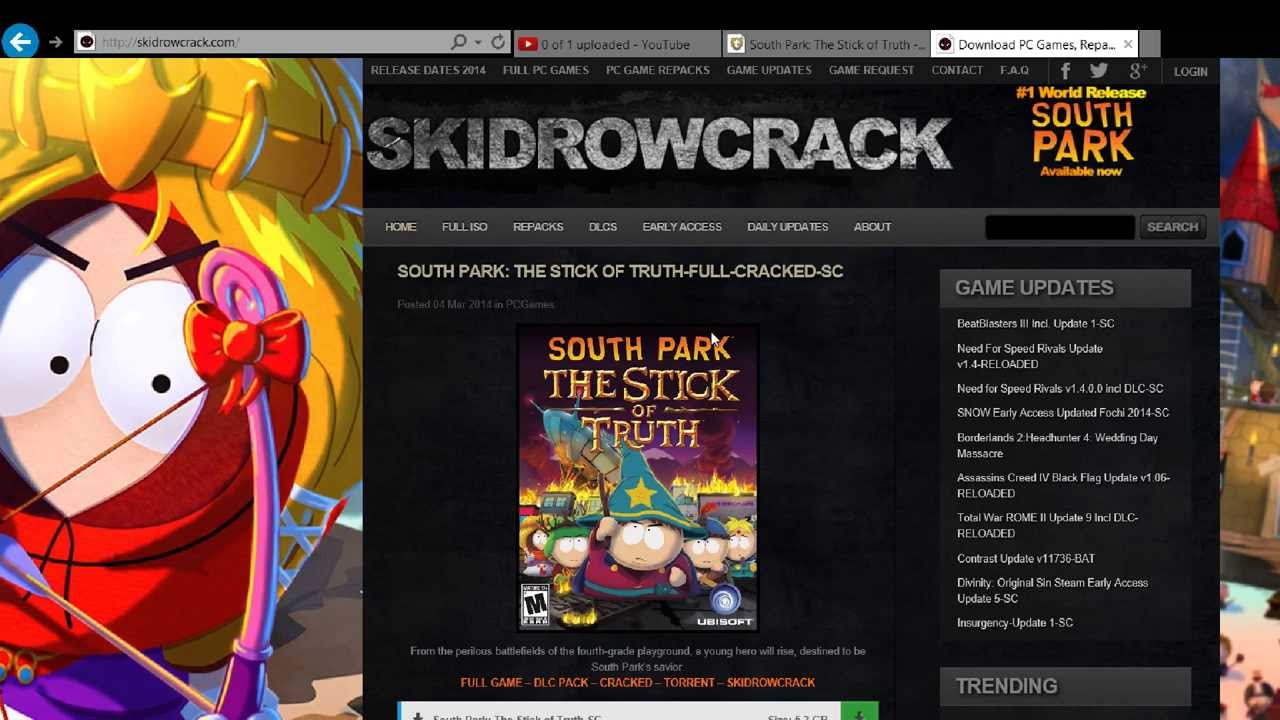Open the Contact page link
Screen dimensions: 1280x720
(x=957, y=70)
